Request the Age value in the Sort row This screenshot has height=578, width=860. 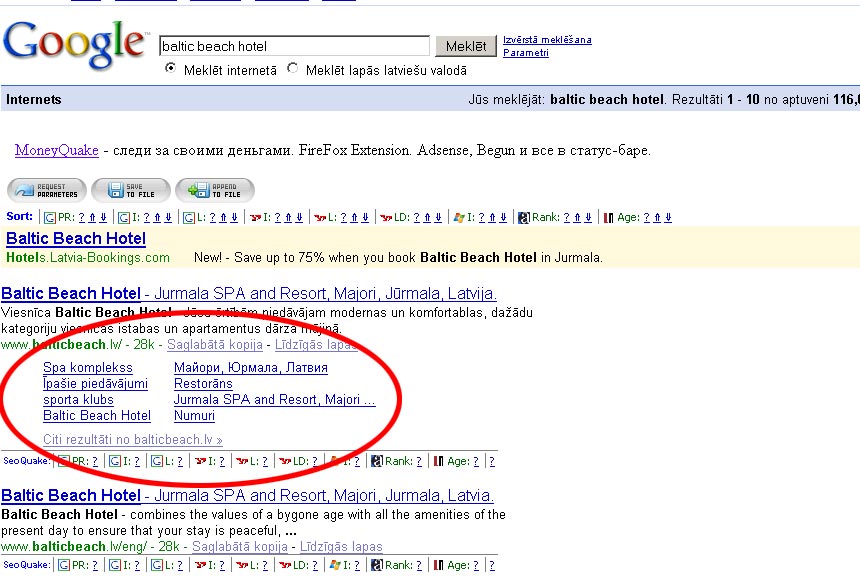point(646,218)
